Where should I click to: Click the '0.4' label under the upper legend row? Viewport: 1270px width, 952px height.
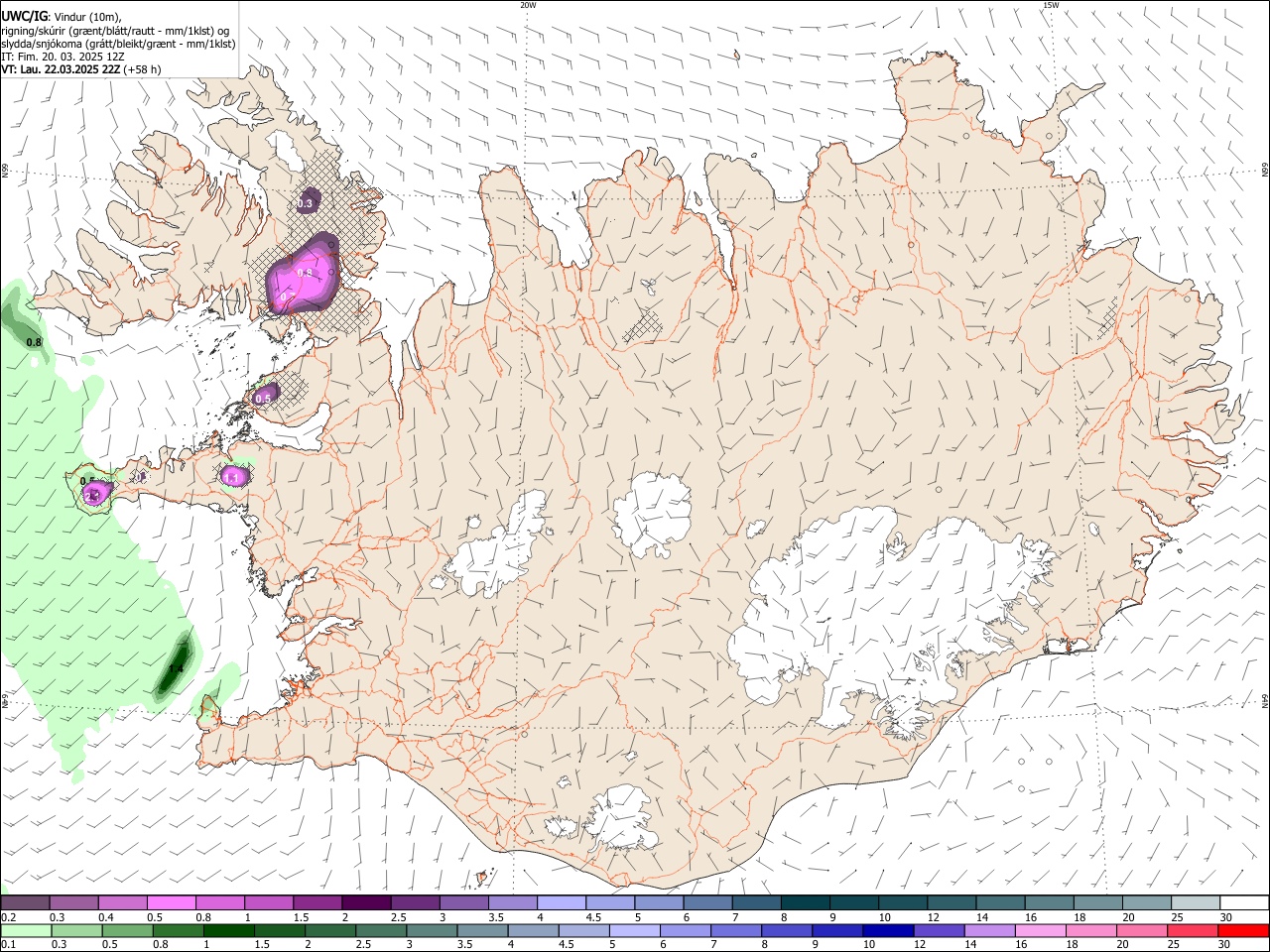pos(106,918)
